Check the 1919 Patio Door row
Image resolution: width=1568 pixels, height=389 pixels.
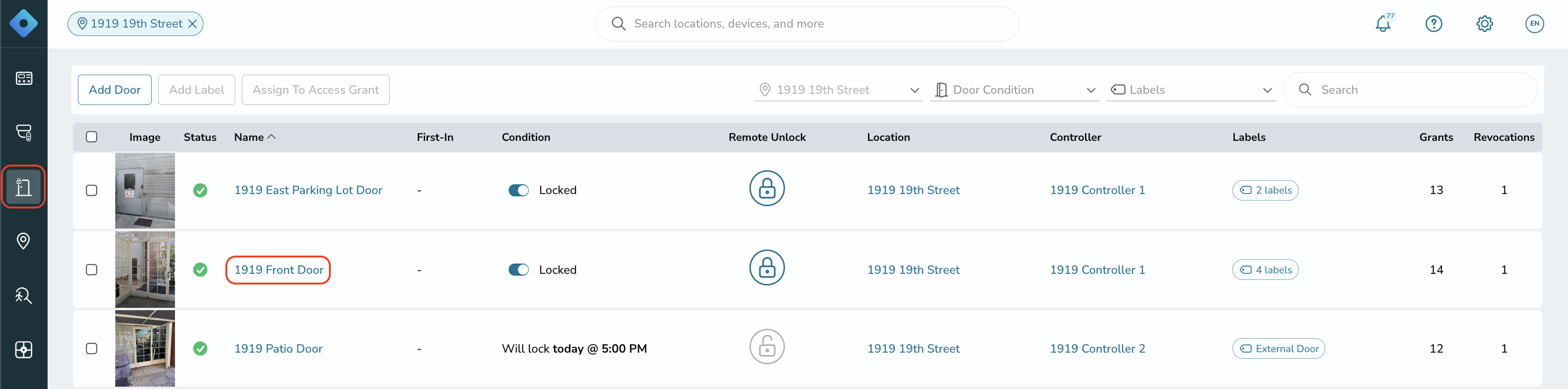click(x=92, y=349)
